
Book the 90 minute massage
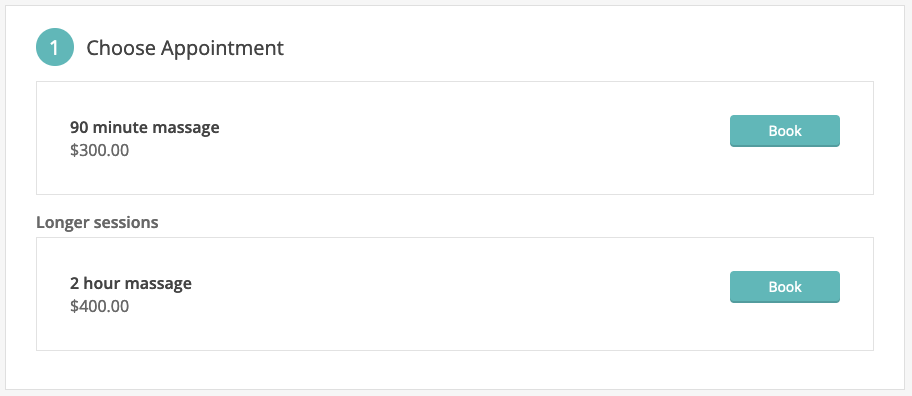click(x=785, y=131)
